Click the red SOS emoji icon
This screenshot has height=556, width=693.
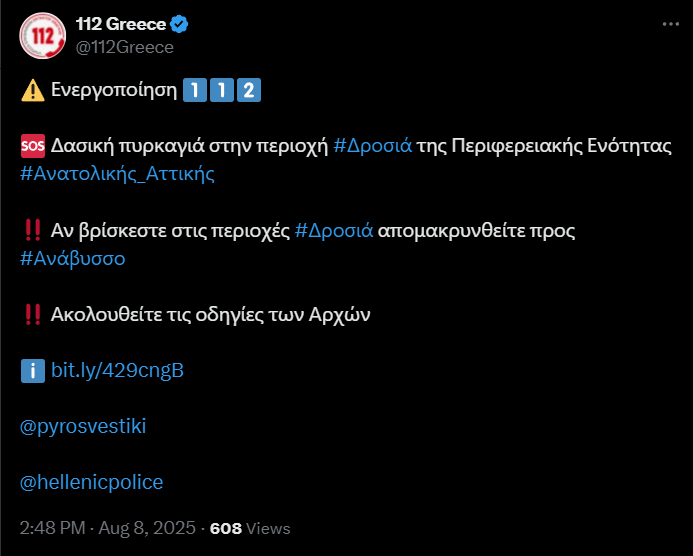coord(31,147)
